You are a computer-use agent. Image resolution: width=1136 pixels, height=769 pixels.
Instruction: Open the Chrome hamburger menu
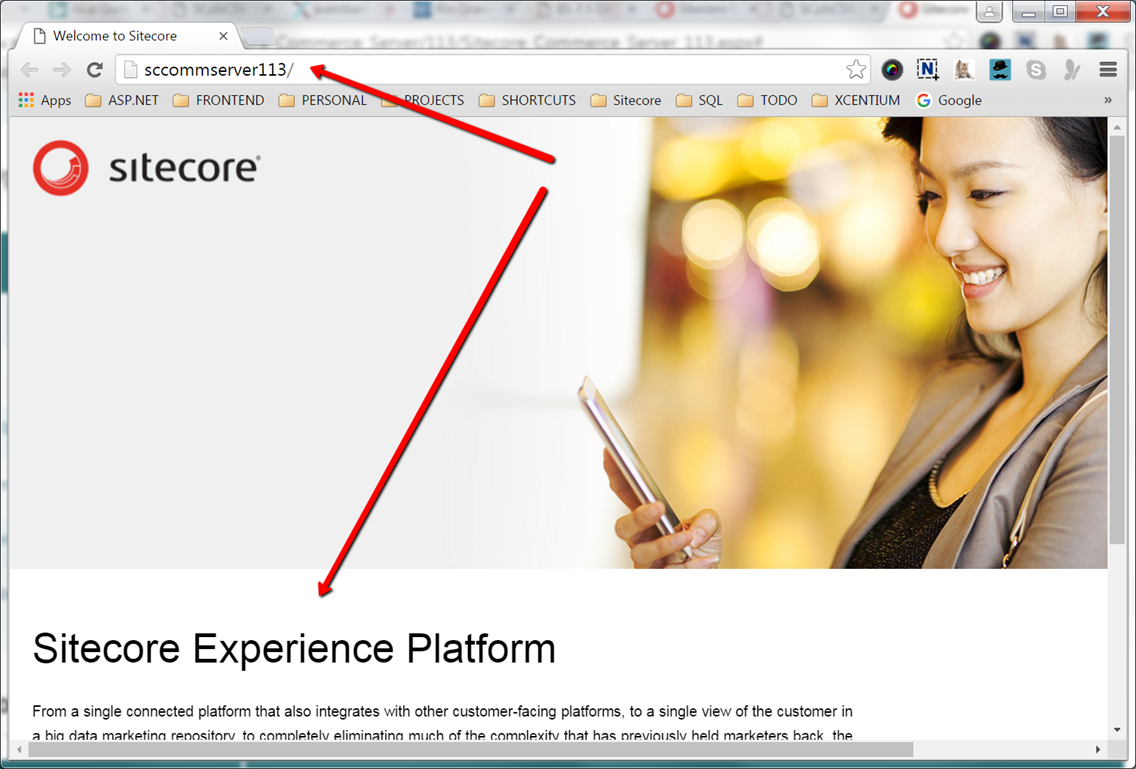click(x=1108, y=70)
